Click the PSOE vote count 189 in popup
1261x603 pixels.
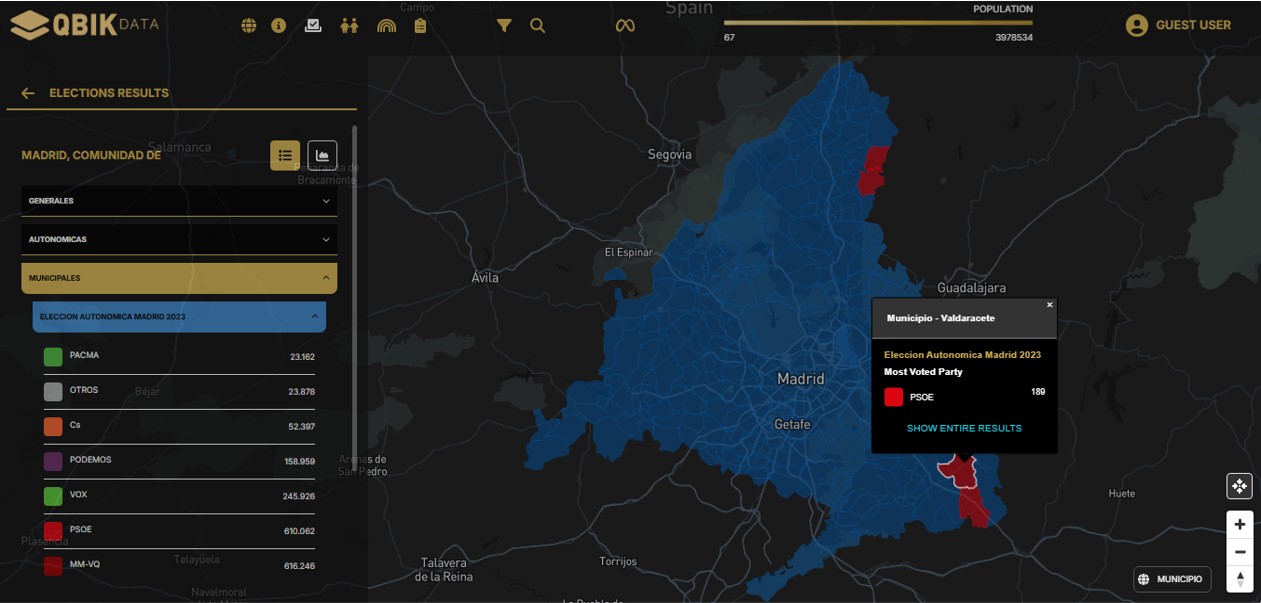coord(1038,392)
